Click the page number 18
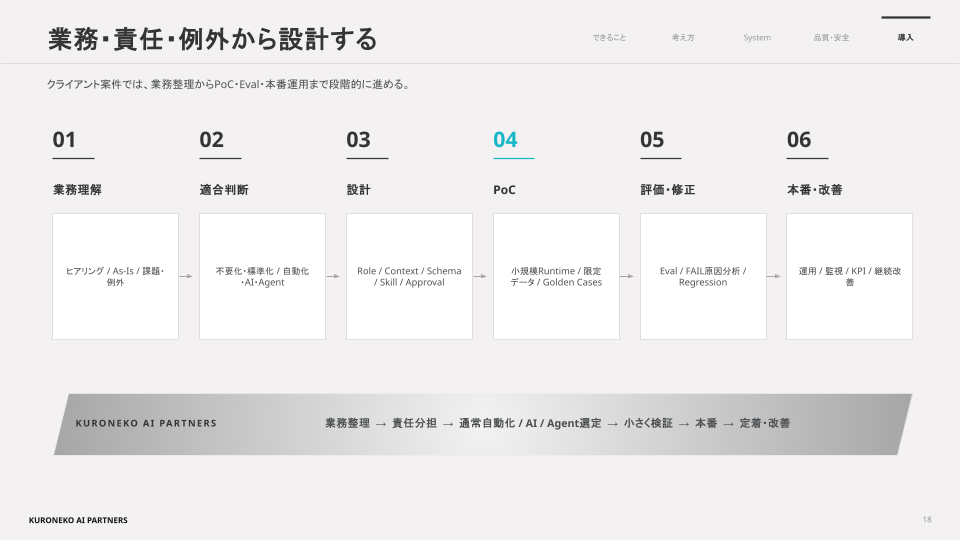This screenshot has width=960, height=540. [927, 520]
